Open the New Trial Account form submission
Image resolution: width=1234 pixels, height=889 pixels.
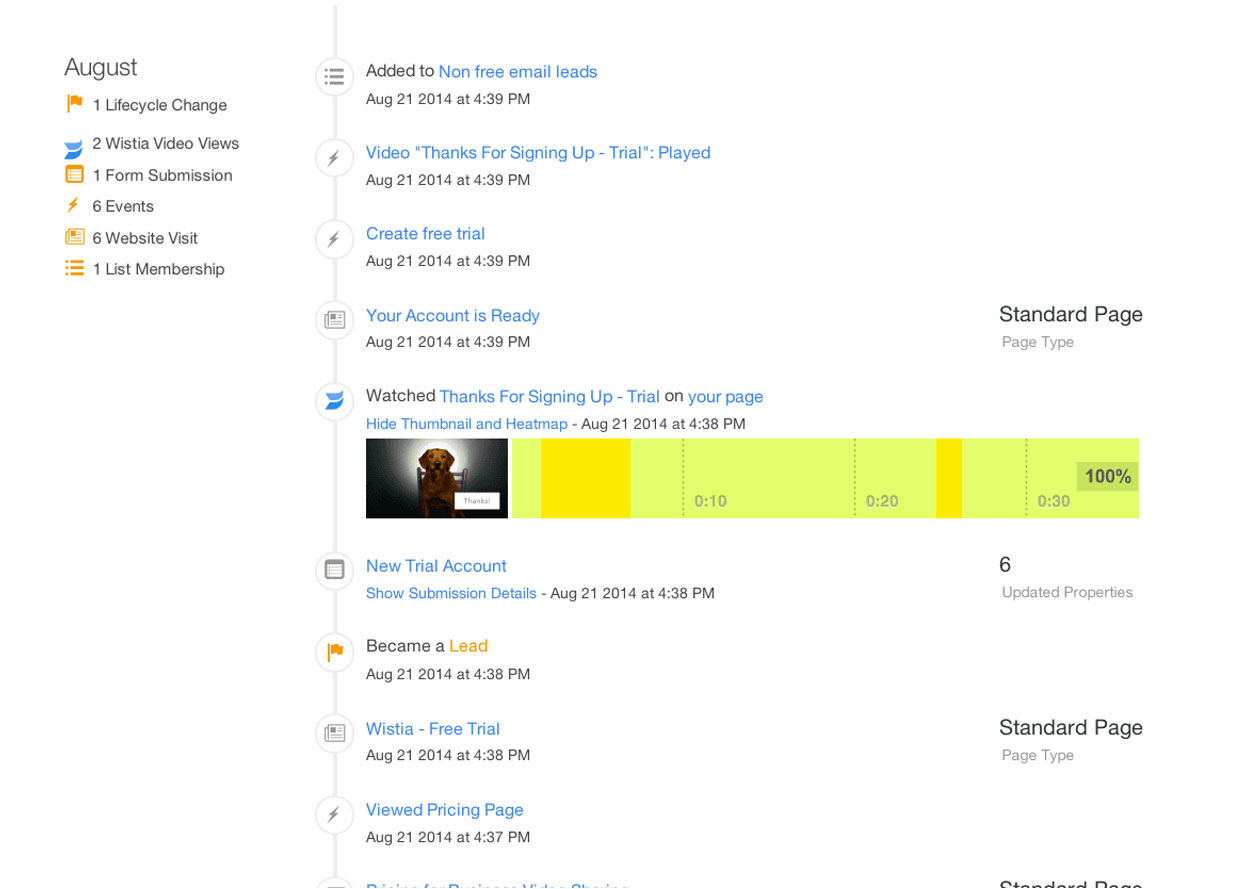[436, 566]
